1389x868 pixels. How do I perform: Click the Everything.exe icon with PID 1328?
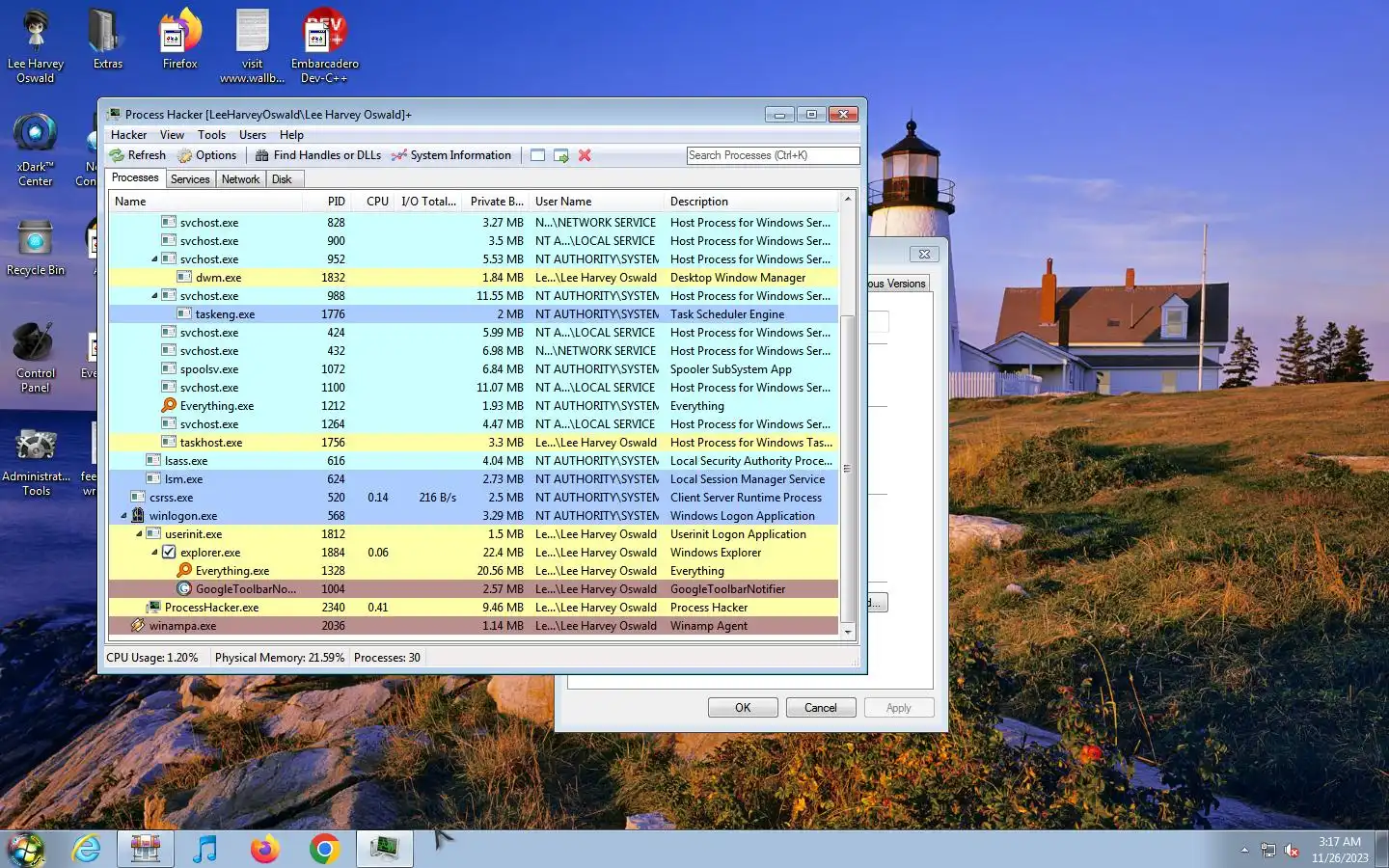(x=184, y=571)
